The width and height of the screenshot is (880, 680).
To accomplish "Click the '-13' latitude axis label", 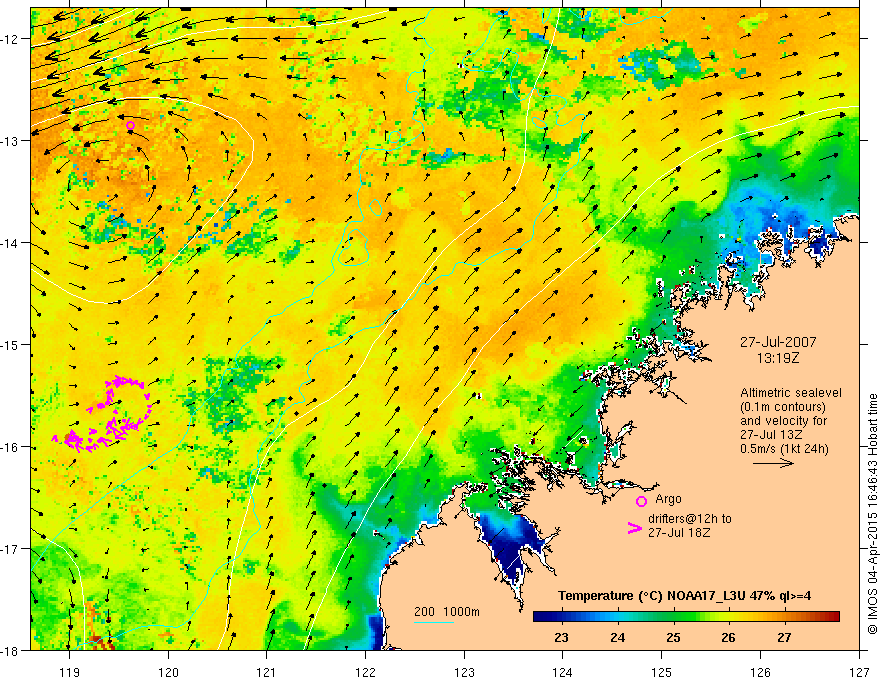I will [11, 141].
